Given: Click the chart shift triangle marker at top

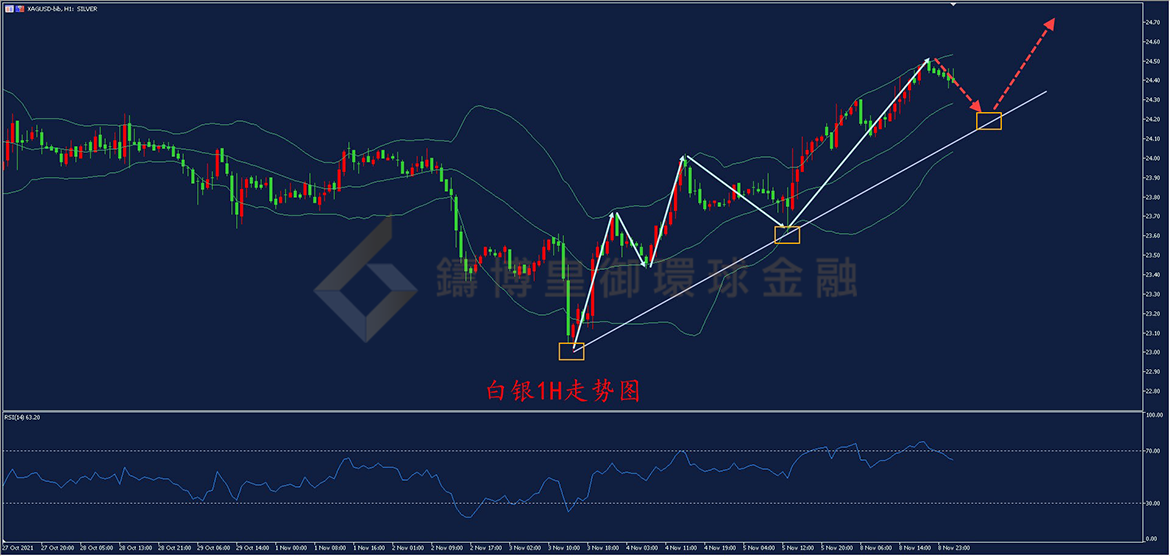Looking at the screenshot, I should (x=953, y=4).
